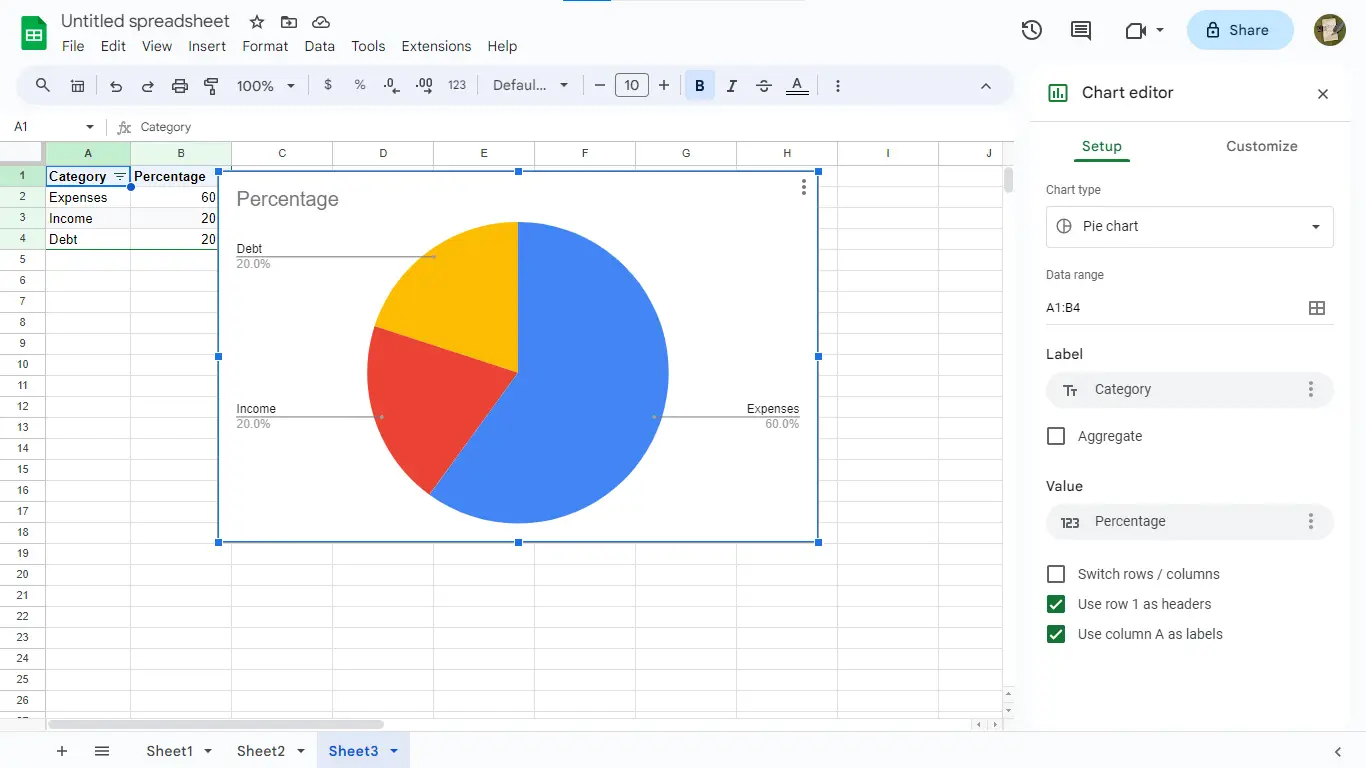Toggle italic text formatting
Image resolution: width=1366 pixels, height=768 pixels.
(x=732, y=86)
